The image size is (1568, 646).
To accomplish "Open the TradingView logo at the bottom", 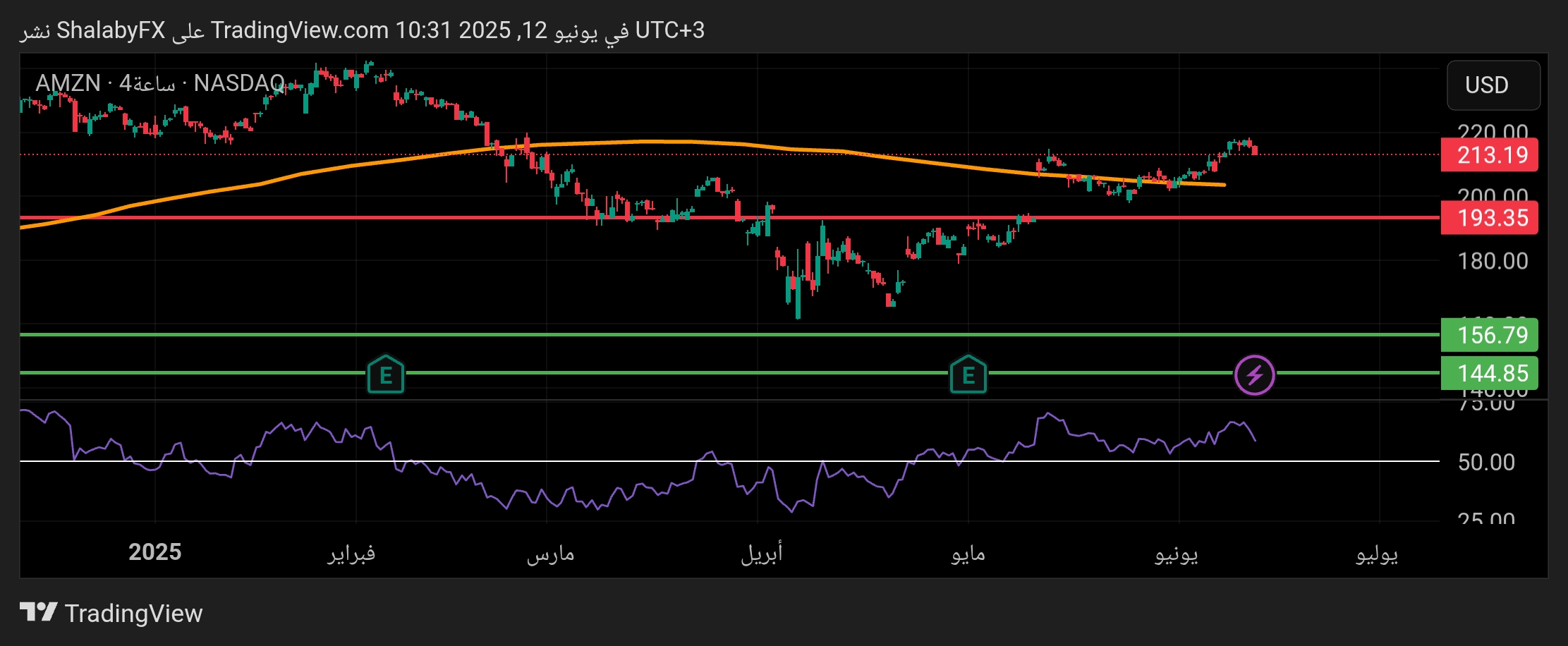I will click(x=111, y=613).
